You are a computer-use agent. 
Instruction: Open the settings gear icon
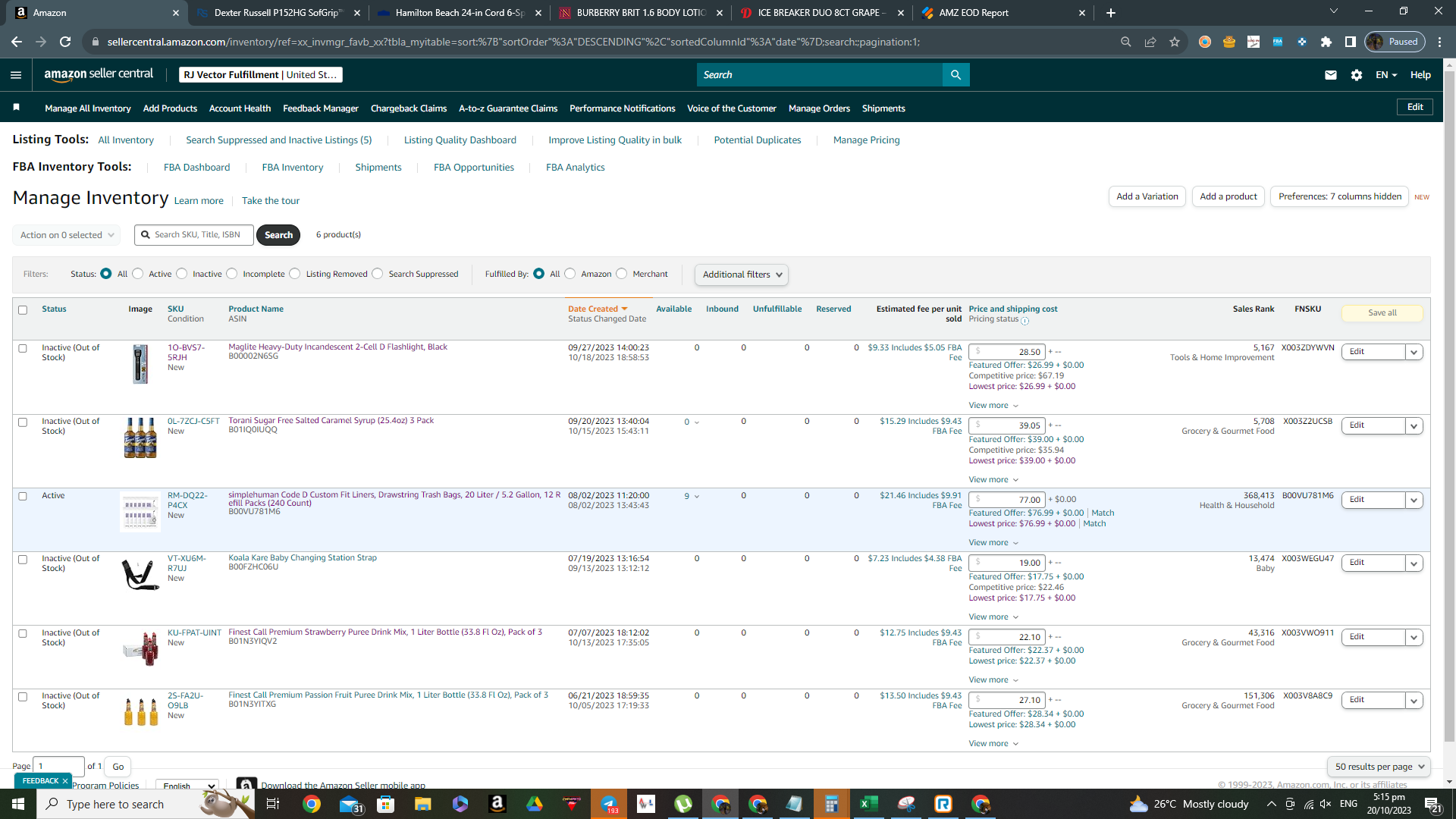[x=1357, y=75]
